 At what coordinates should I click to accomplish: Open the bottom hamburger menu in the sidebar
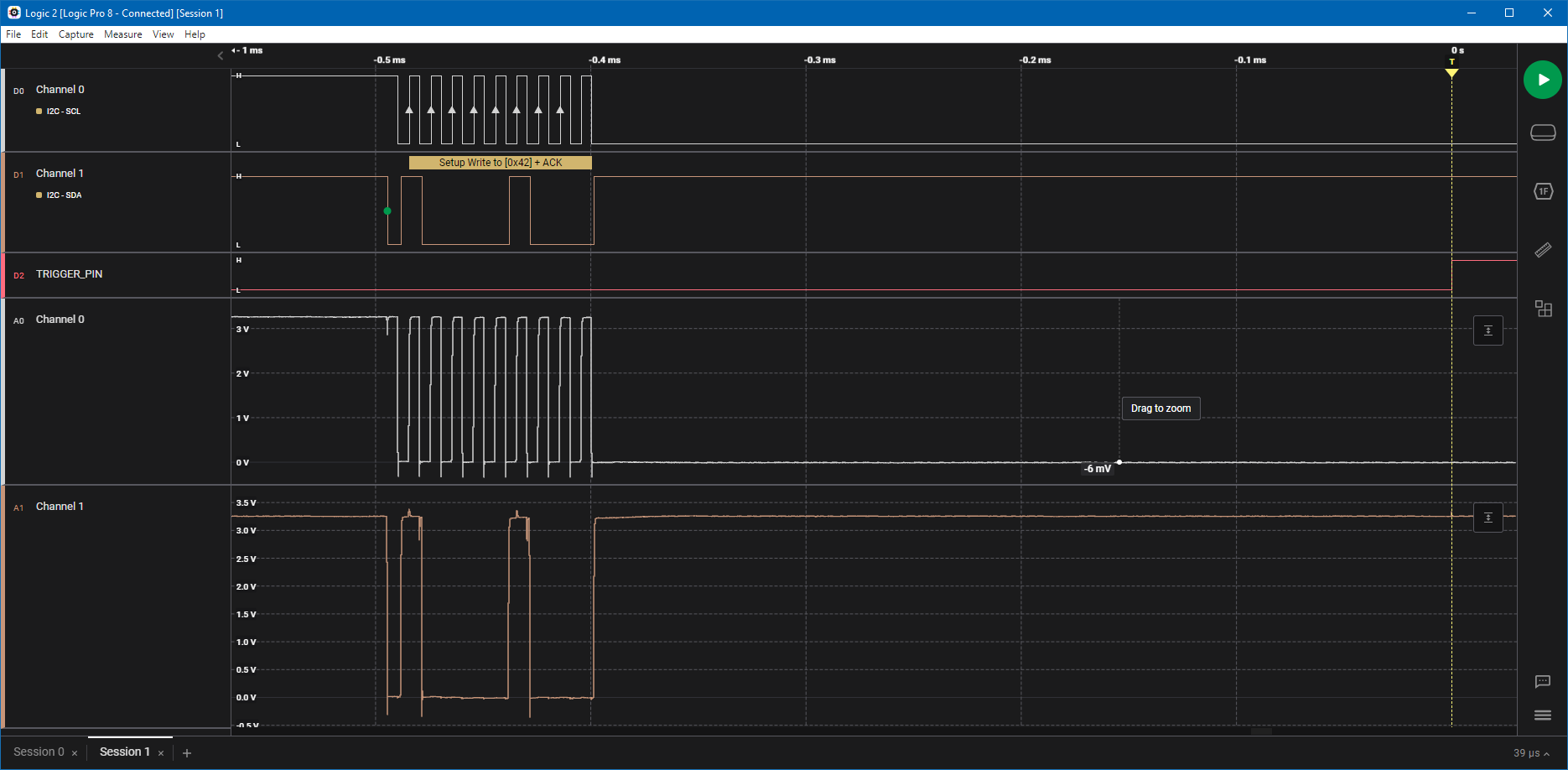tap(1543, 715)
